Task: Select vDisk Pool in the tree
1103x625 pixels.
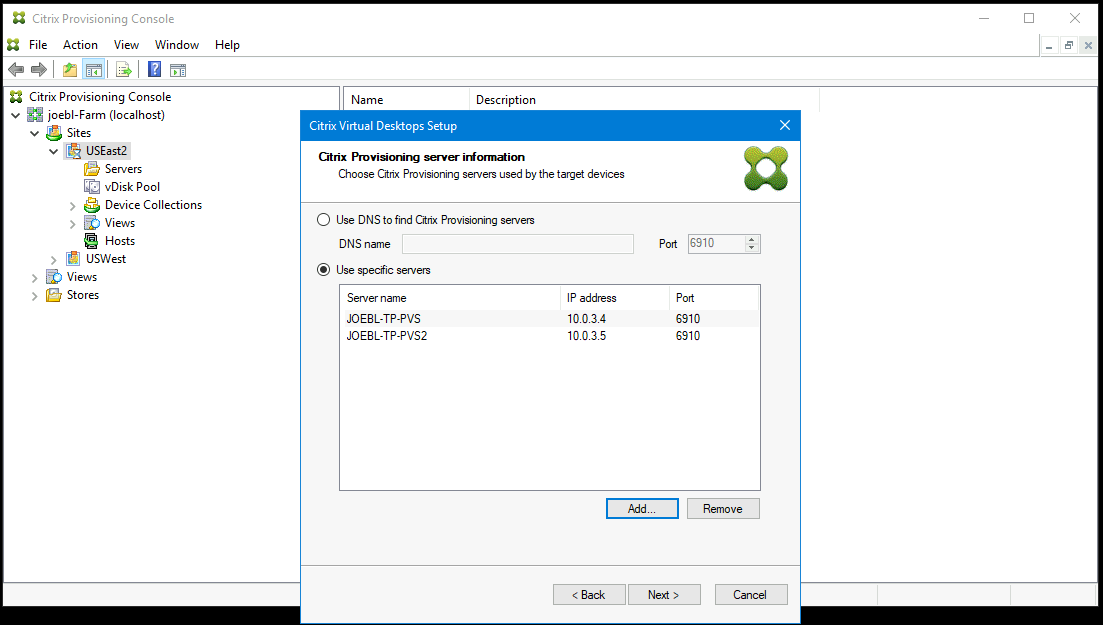Action: [x=132, y=187]
